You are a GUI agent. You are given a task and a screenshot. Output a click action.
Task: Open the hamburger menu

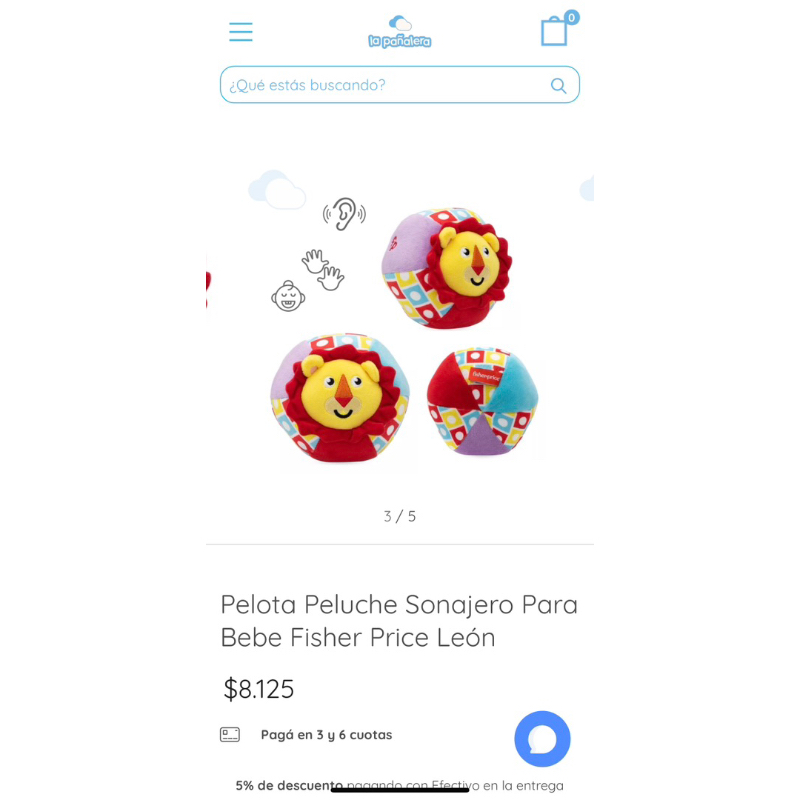[240, 32]
